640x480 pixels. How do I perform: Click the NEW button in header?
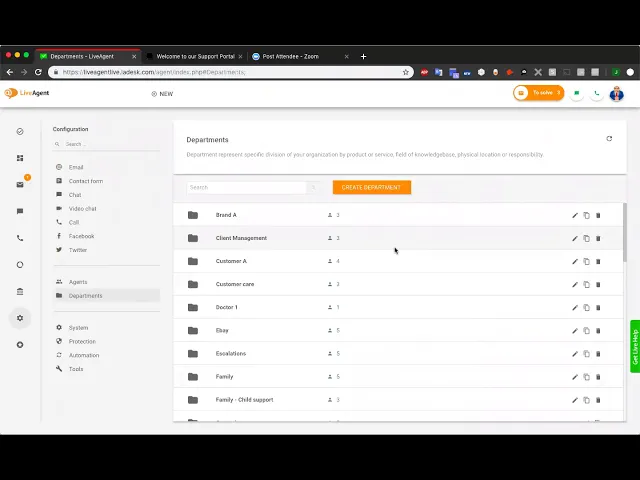[162, 94]
